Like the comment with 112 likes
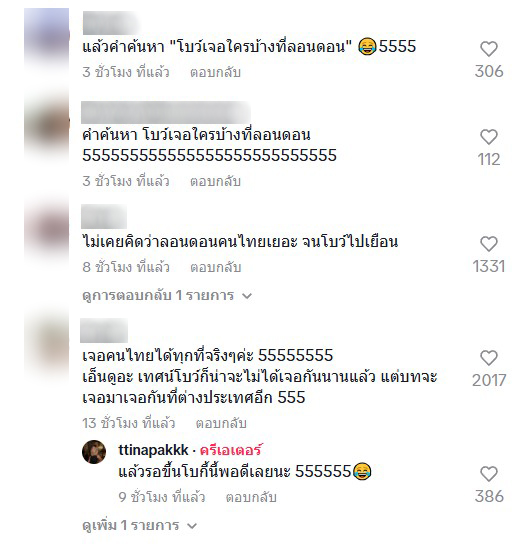528x544 pixels. 489,137
